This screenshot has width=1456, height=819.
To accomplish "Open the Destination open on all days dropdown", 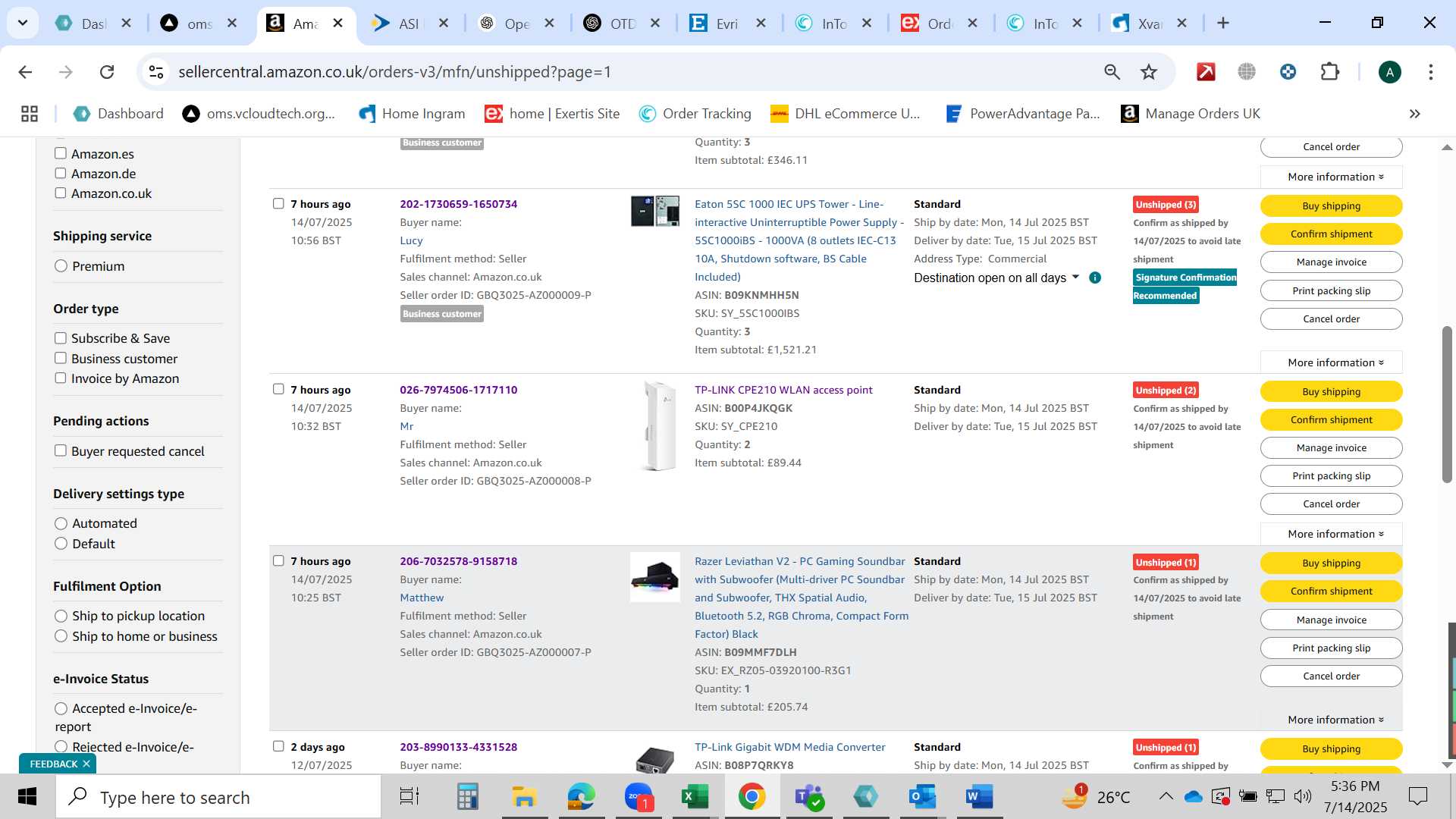I will (x=996, y=278).
